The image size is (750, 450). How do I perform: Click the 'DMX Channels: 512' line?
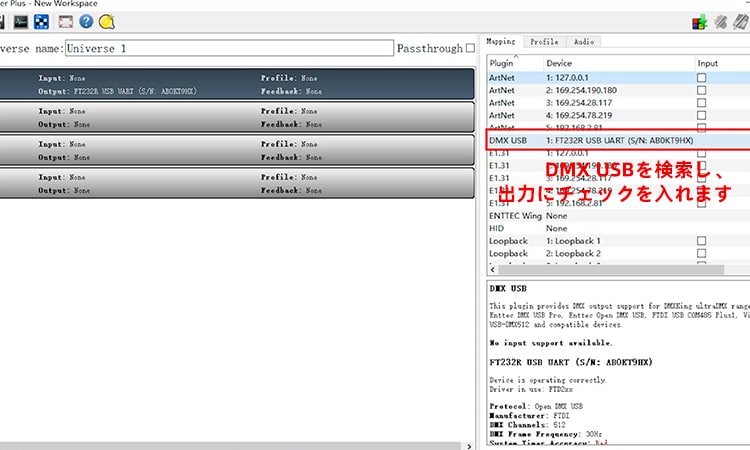tap(528, 425)
